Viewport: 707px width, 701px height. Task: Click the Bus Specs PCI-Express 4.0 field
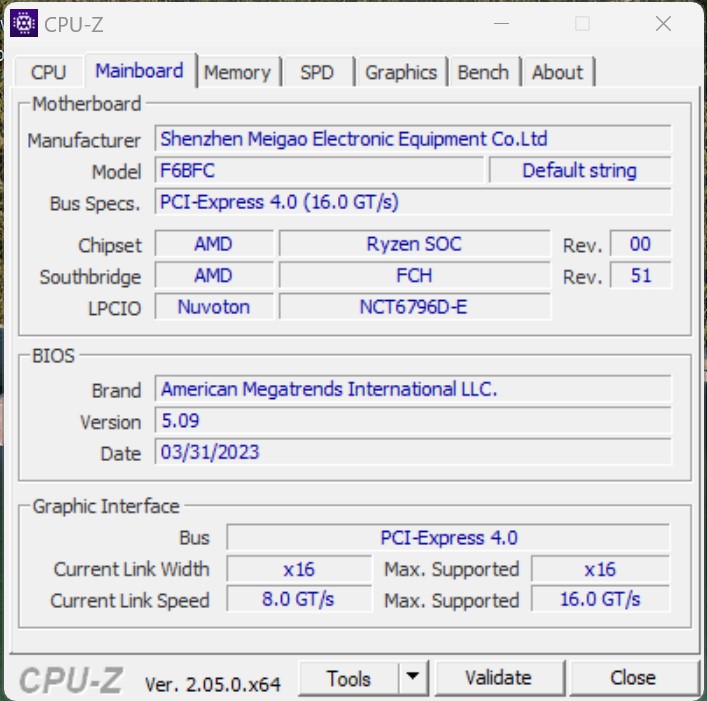pos(412,202)
